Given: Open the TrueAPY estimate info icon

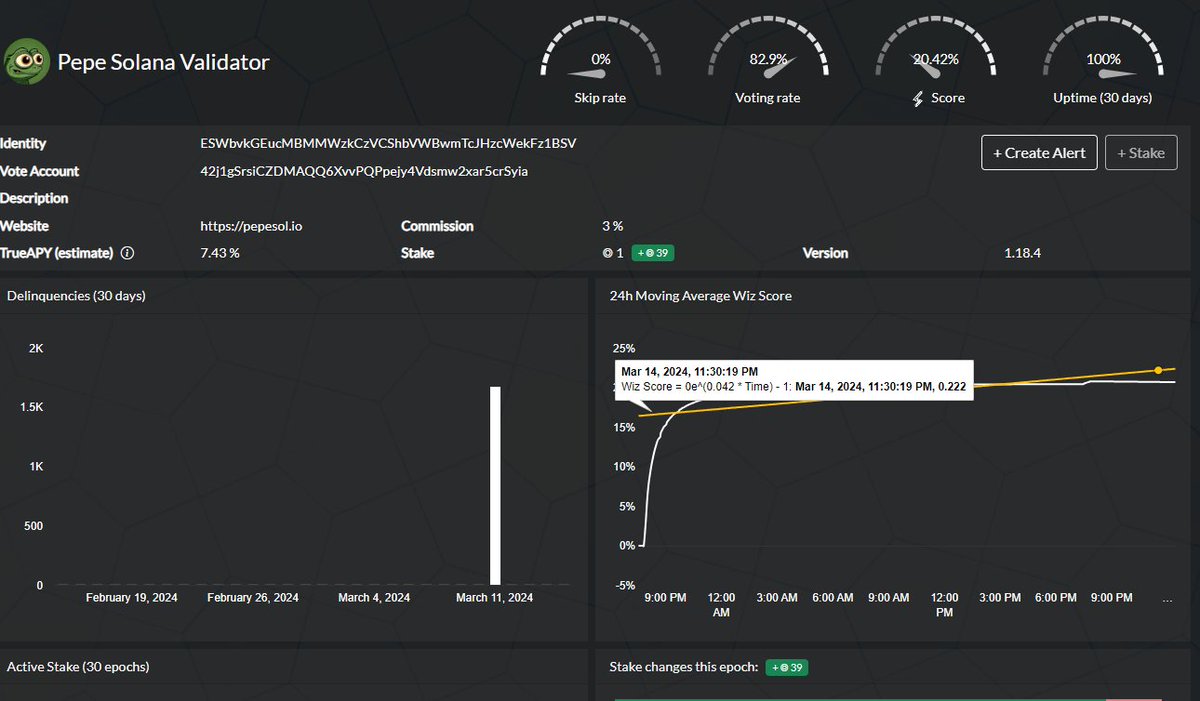Looking at the screenshot, I should point(127,253).
